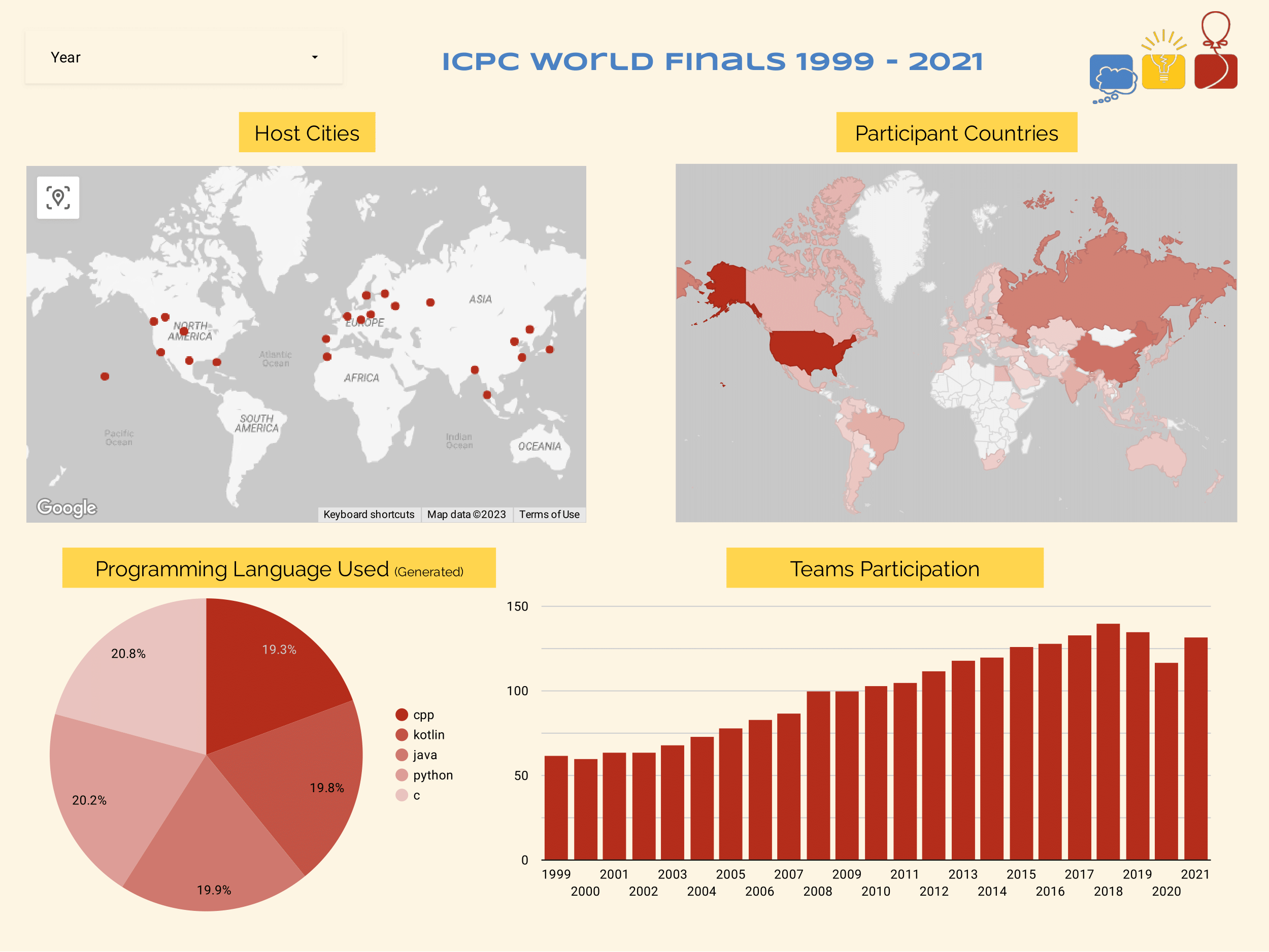The width and height of the screenshot is (1269, 952).
Task: Click the NORTH AMERICA map label
Action: tap(191, 331)
